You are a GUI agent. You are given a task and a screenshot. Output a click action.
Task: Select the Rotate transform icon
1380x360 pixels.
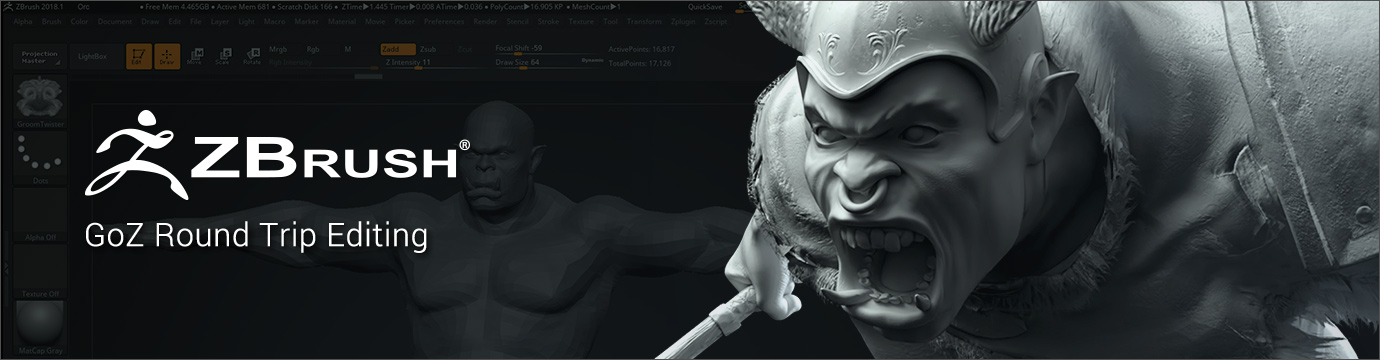(x=252, y=56)
